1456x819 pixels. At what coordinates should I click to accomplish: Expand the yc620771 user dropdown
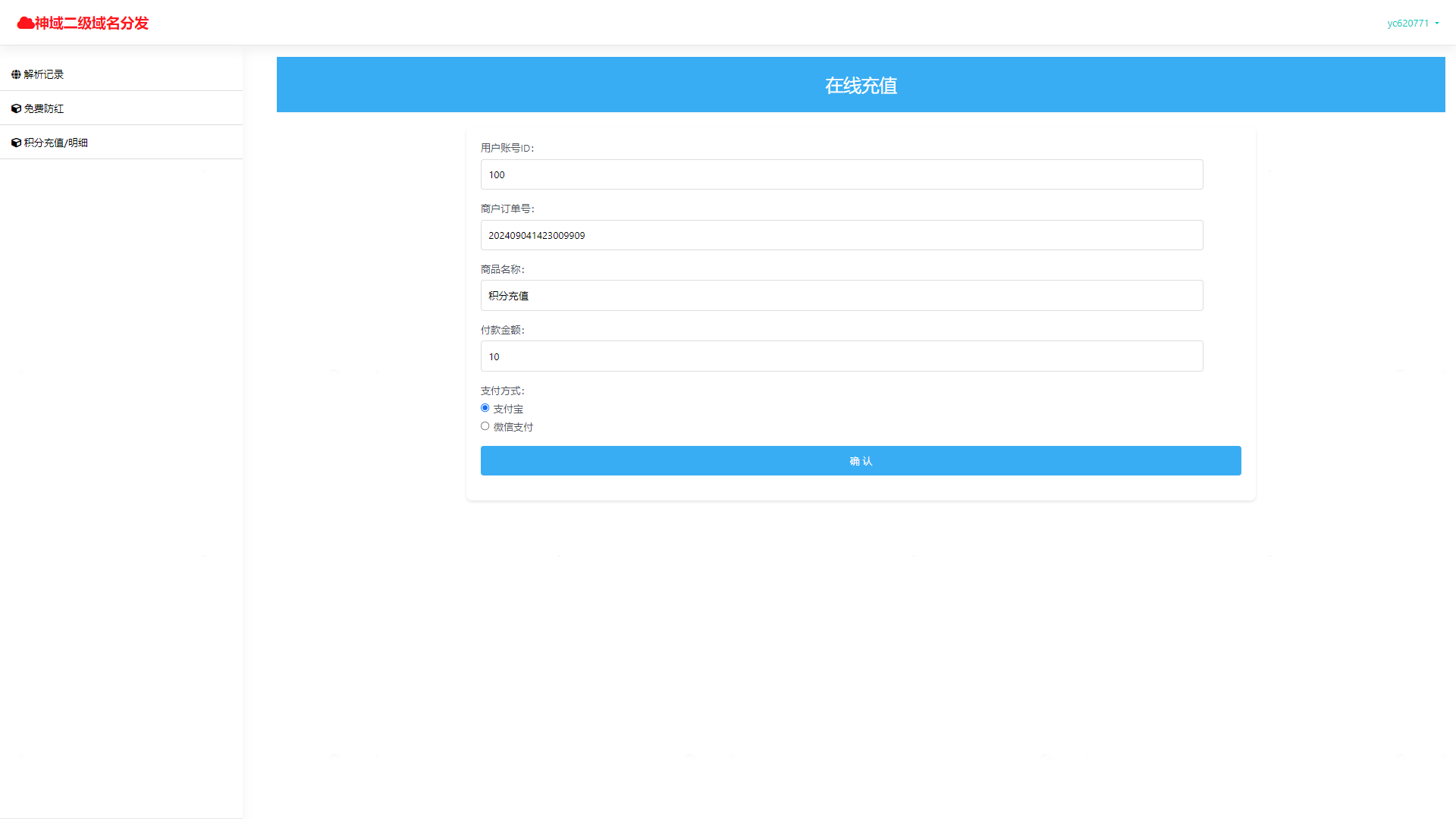1408,24
